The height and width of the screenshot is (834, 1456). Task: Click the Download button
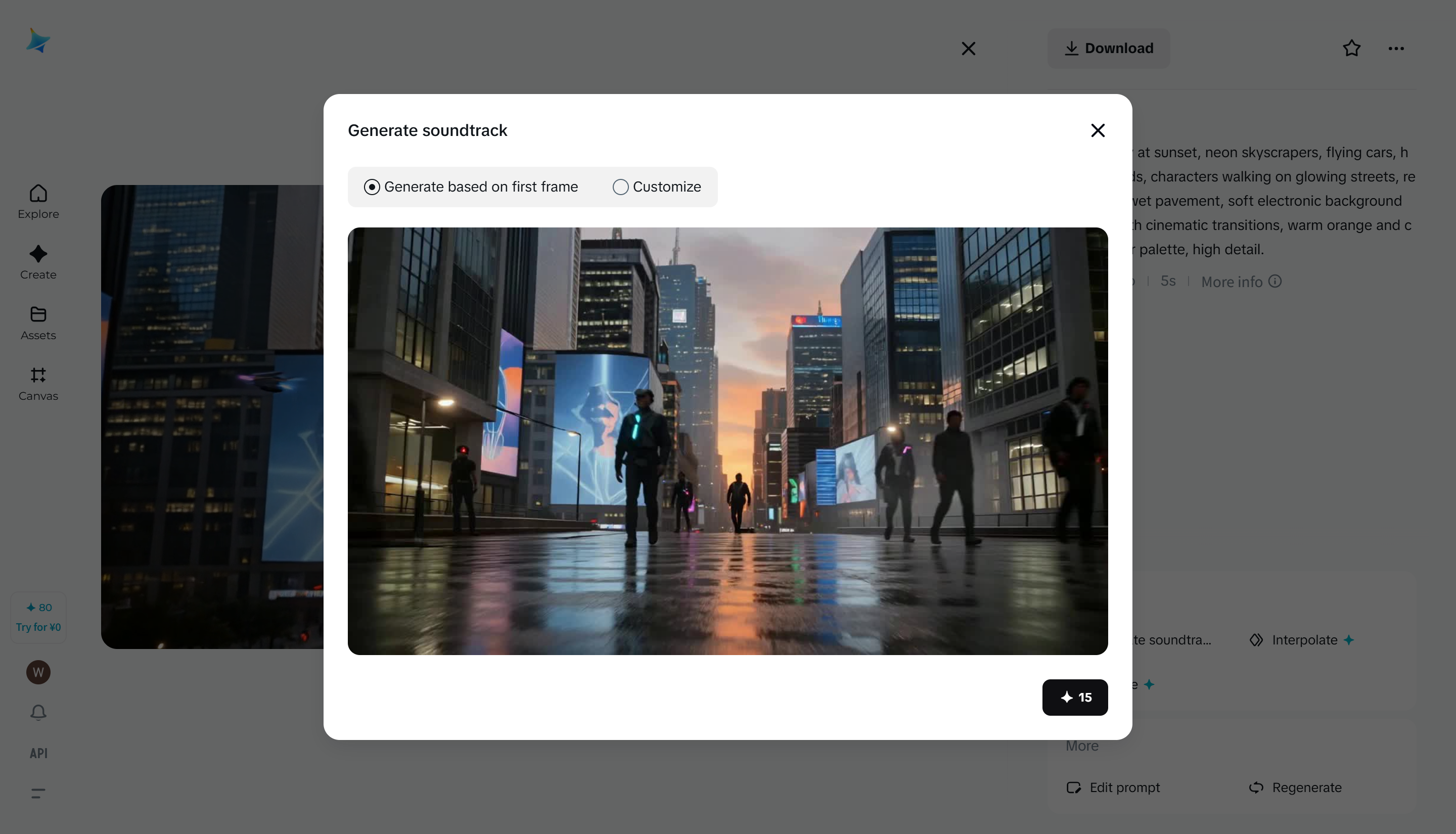pos(1108,48)
